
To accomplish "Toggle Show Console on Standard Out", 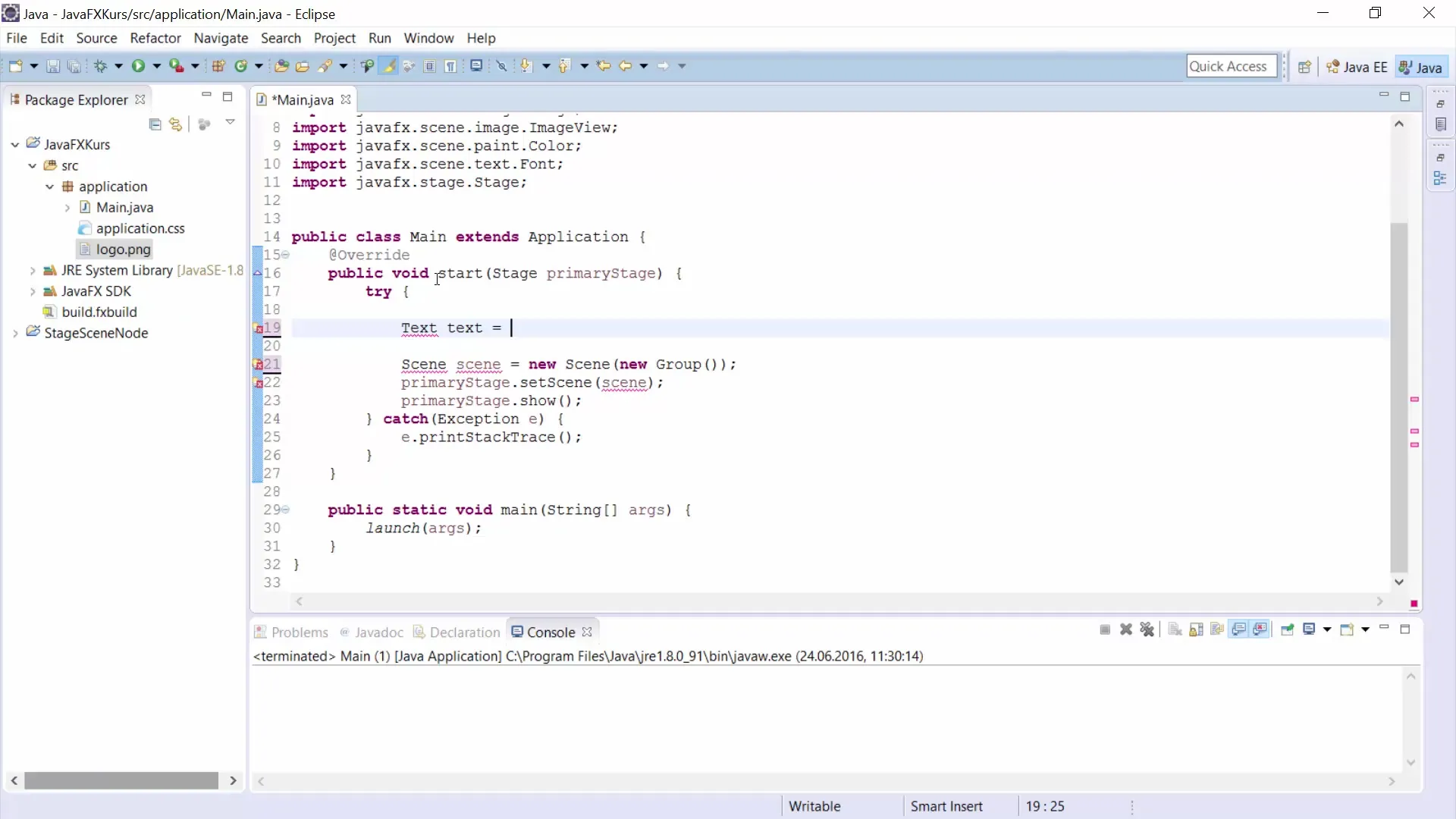I will [1239, 629].
